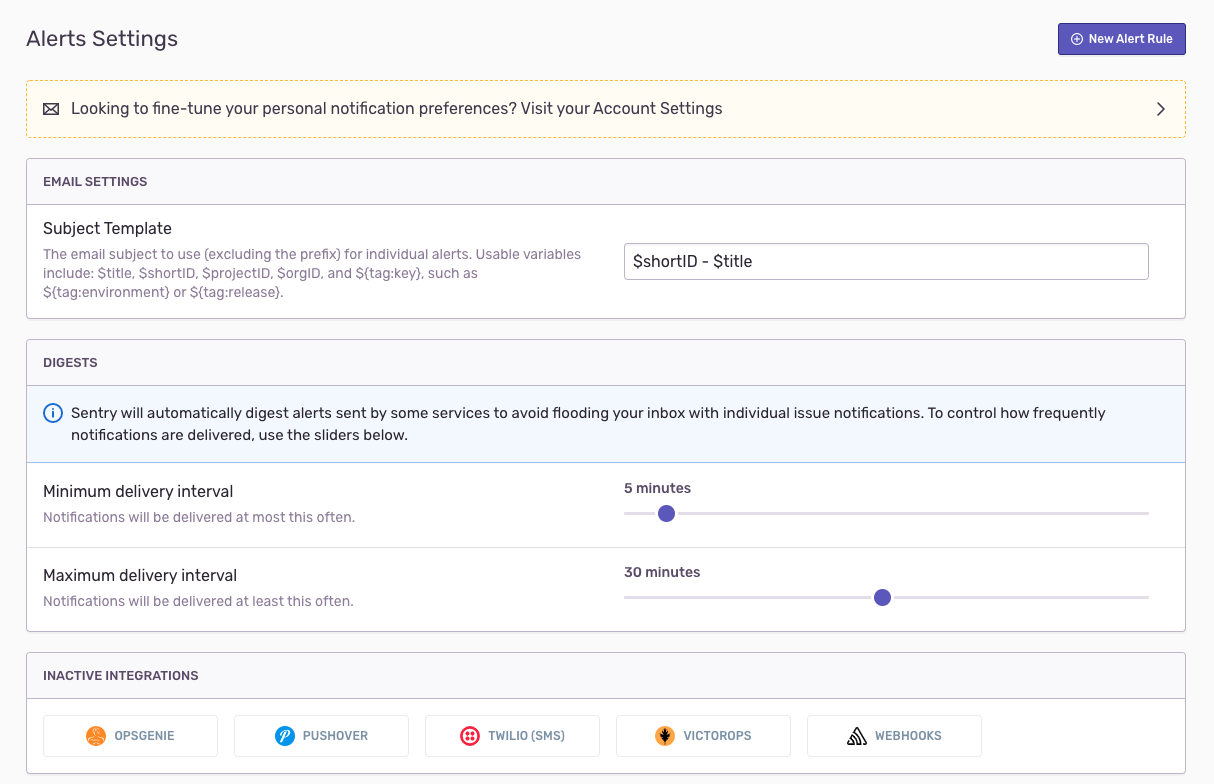Select the Twilio (SMS) logo icon

click(469, 736)
